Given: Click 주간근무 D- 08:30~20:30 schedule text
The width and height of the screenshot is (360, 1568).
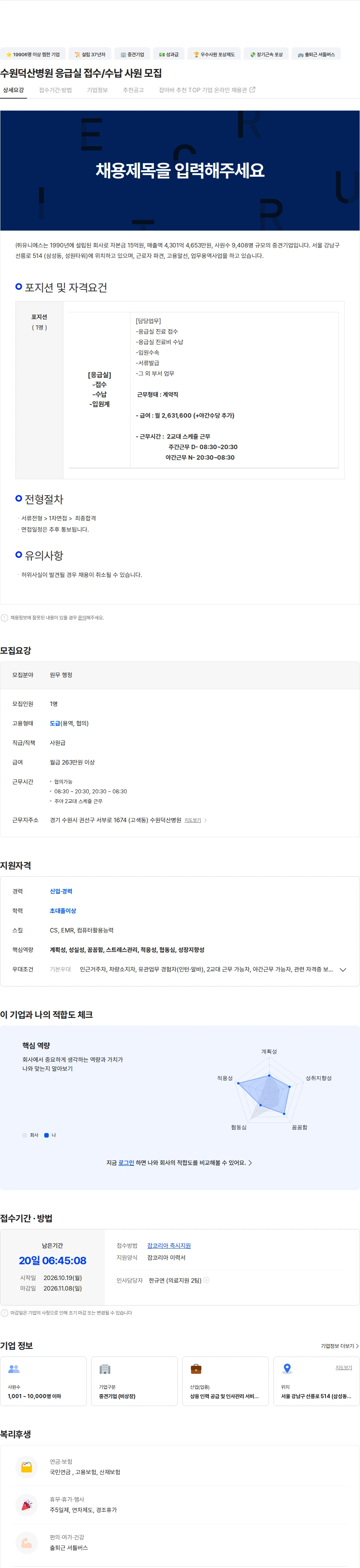Looking at the screenshot, I should click(x=203, y=447).
